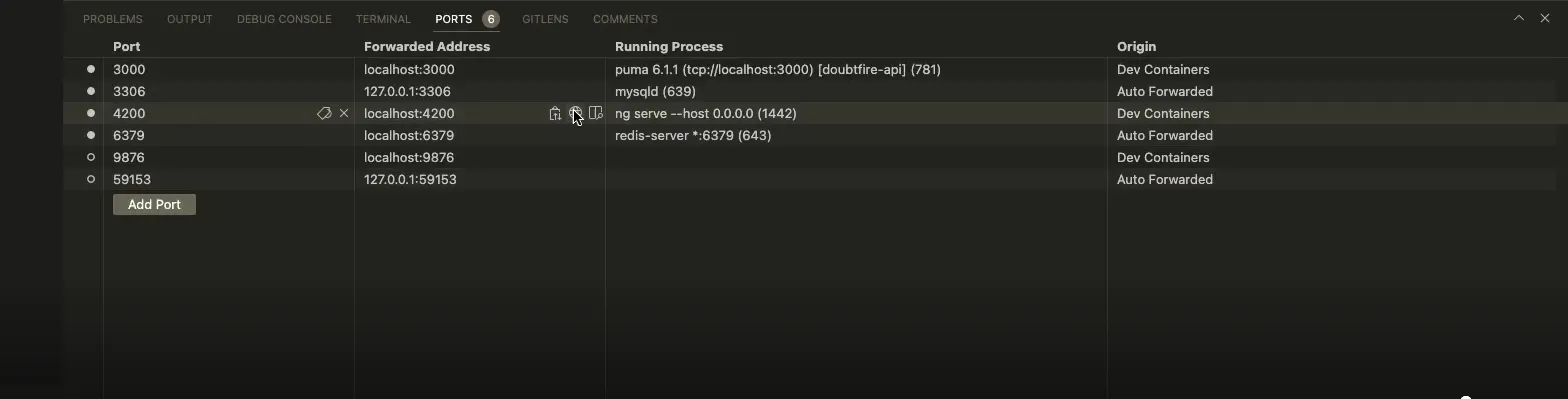Click the hollow status dot of port 9876

click(x=91, y=157)
